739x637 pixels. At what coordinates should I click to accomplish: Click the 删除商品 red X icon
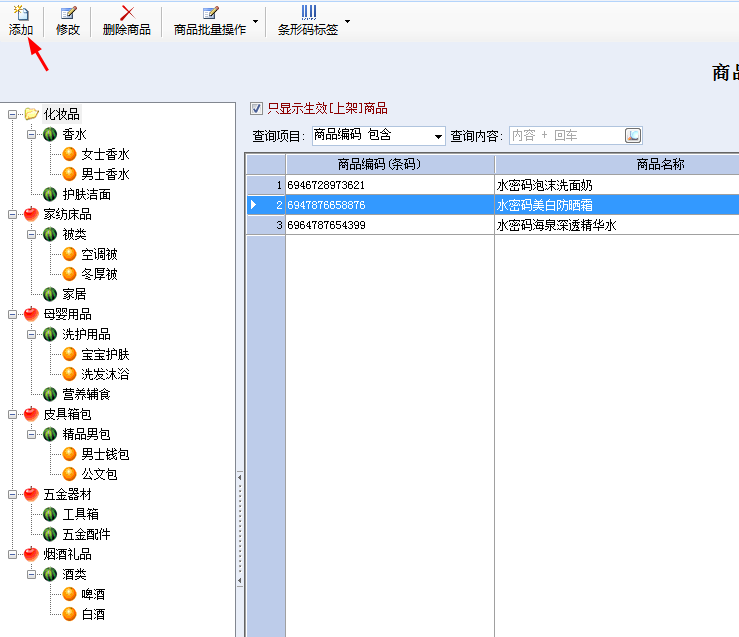(x=127, y=12)
